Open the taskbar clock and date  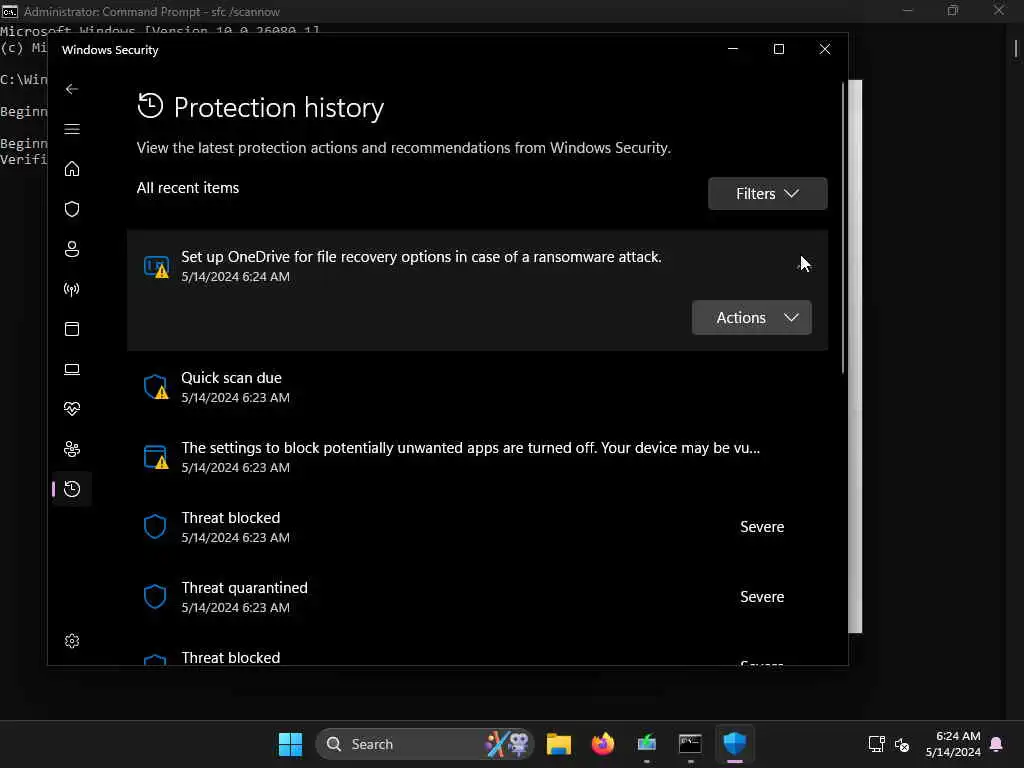(953, 744)
